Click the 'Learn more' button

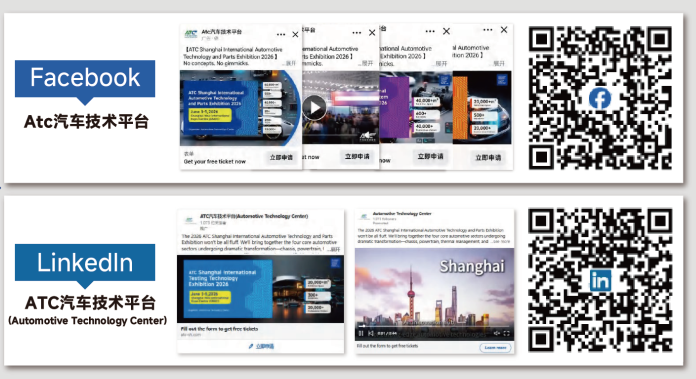(x=495, y=347)
